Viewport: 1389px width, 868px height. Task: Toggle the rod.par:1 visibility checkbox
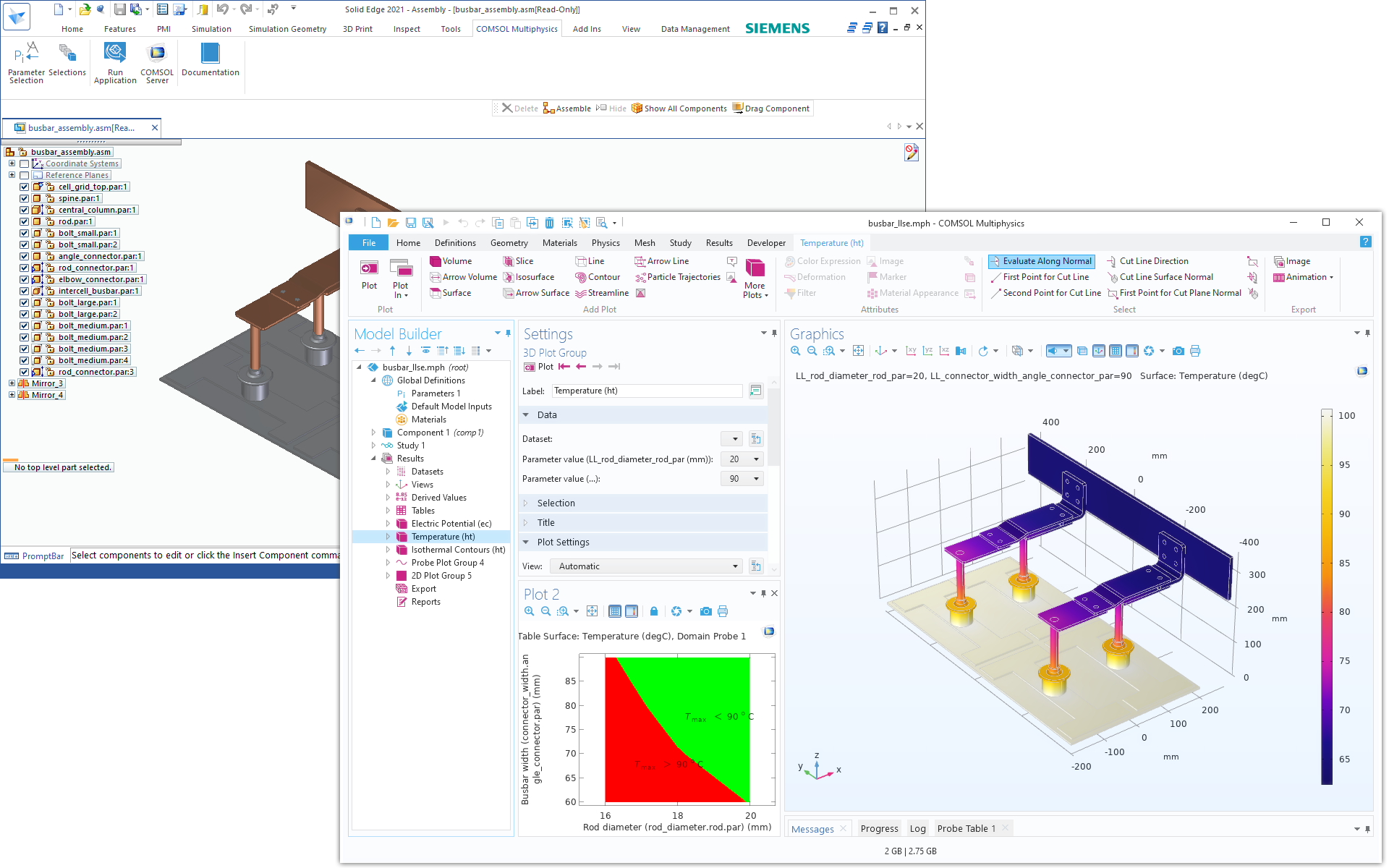click(x=25, y=221)
